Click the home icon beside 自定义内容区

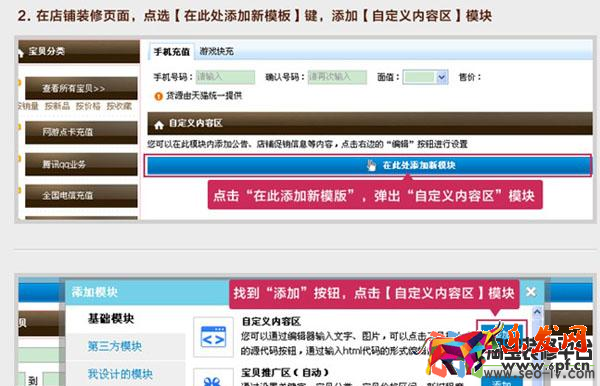pyautogui.click(x=159, y=124)
